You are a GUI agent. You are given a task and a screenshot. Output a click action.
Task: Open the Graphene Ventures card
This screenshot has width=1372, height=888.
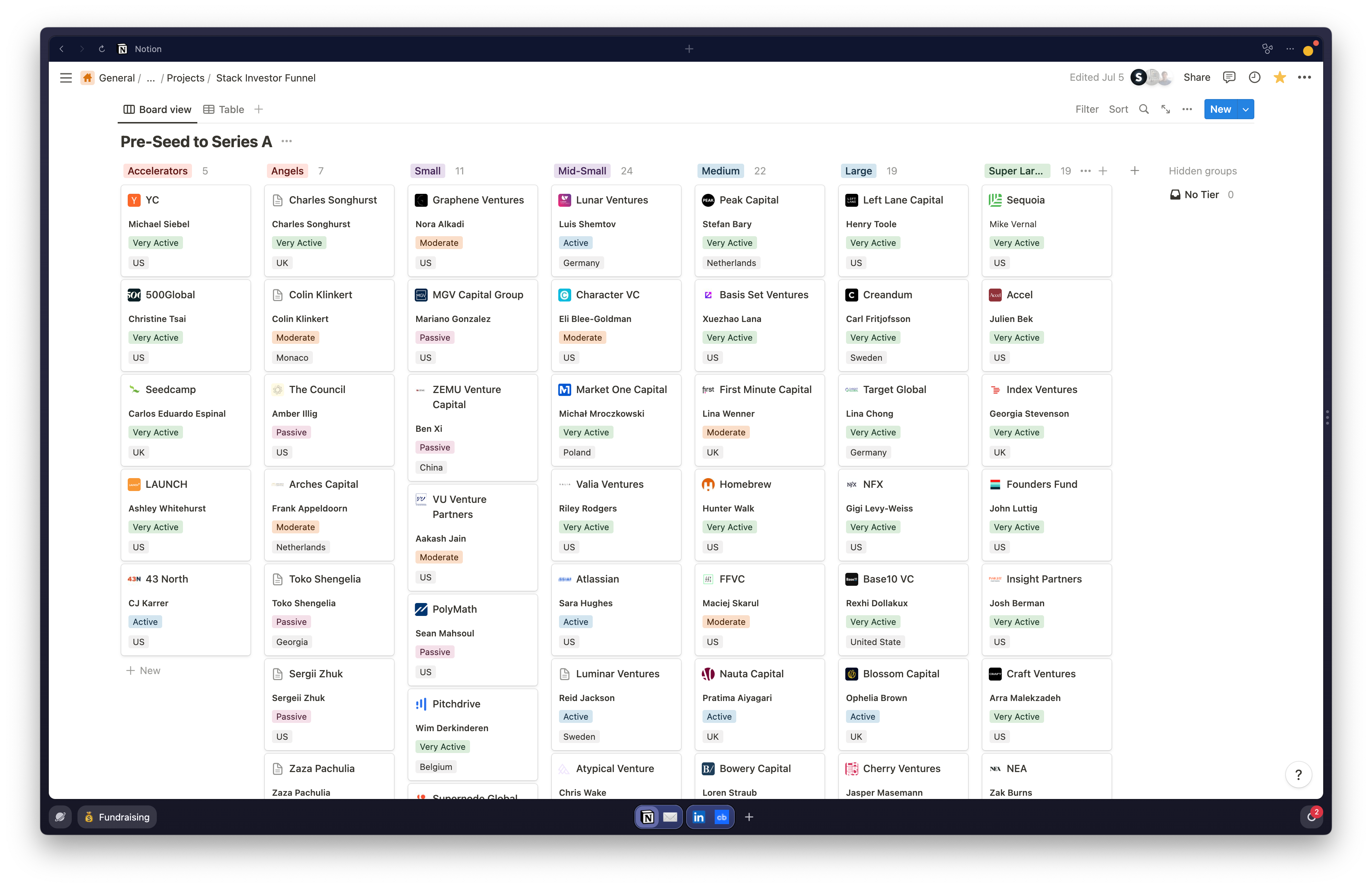[x=473, y=231]
